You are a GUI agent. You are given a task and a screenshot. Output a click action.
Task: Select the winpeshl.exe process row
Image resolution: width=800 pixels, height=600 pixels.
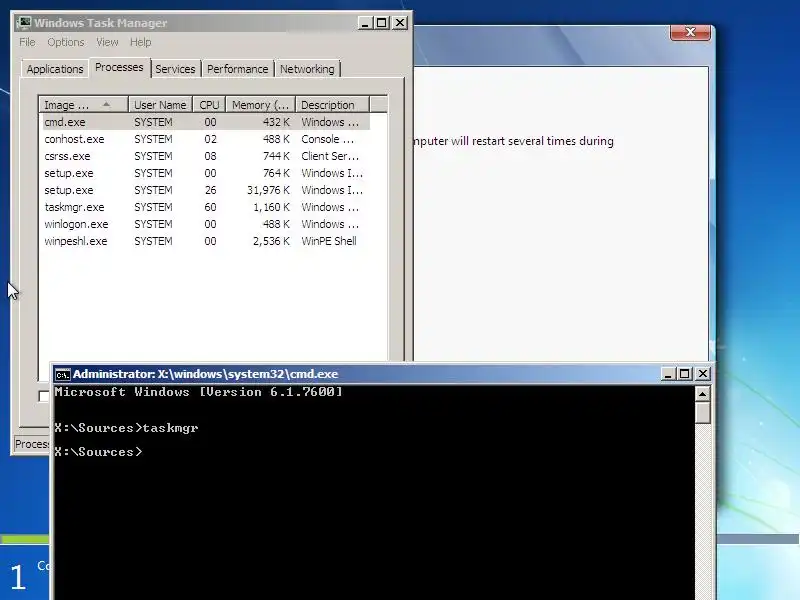coord(206,241)
